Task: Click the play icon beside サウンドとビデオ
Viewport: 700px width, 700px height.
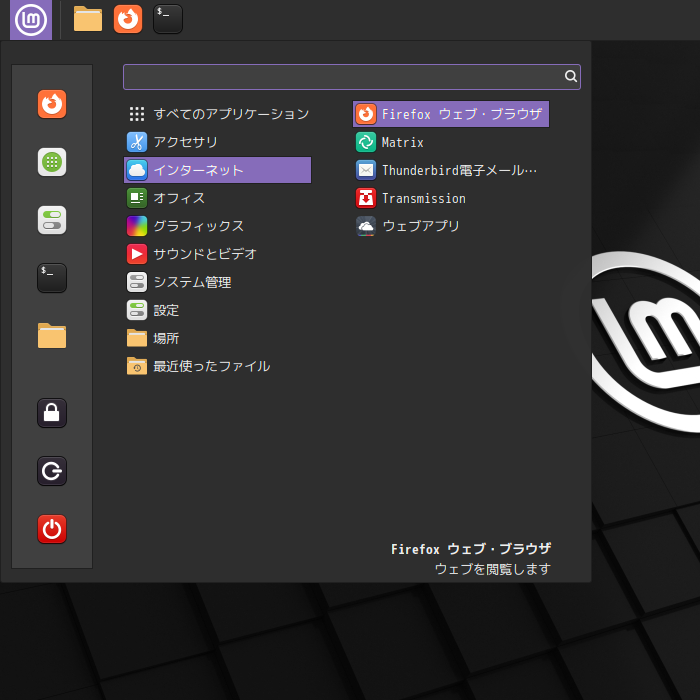Action: tap(137, 254)
